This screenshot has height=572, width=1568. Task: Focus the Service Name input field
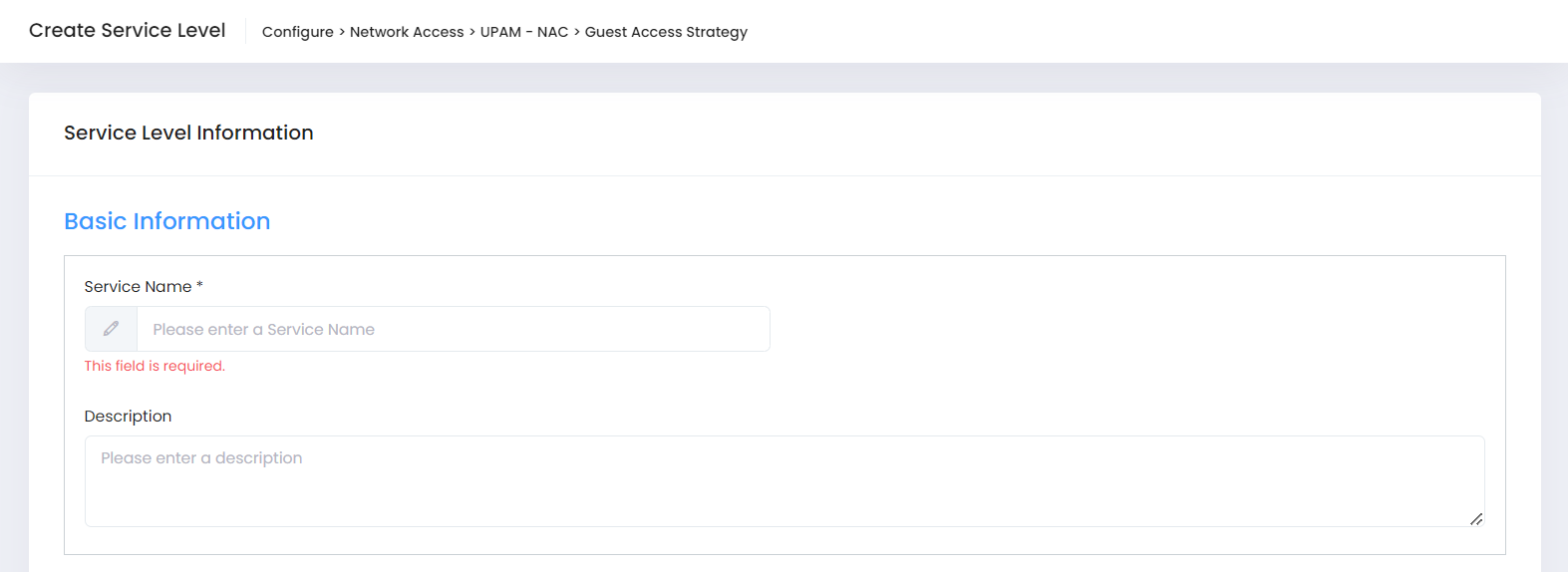coord(453,329)
